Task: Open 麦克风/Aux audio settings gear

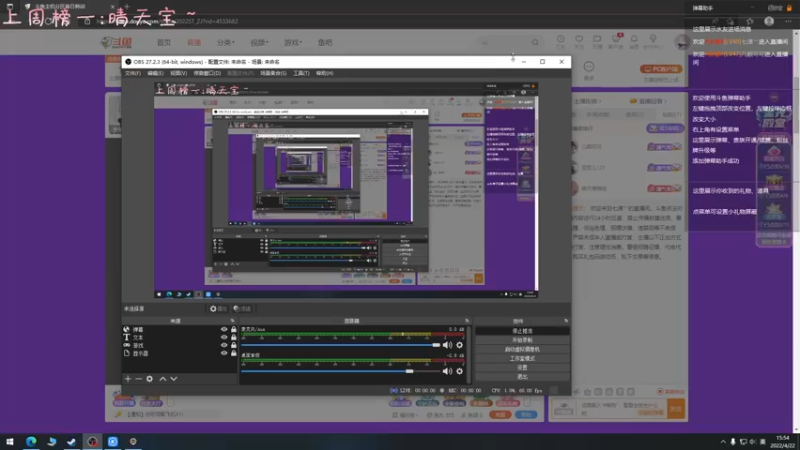Action: 460,345
